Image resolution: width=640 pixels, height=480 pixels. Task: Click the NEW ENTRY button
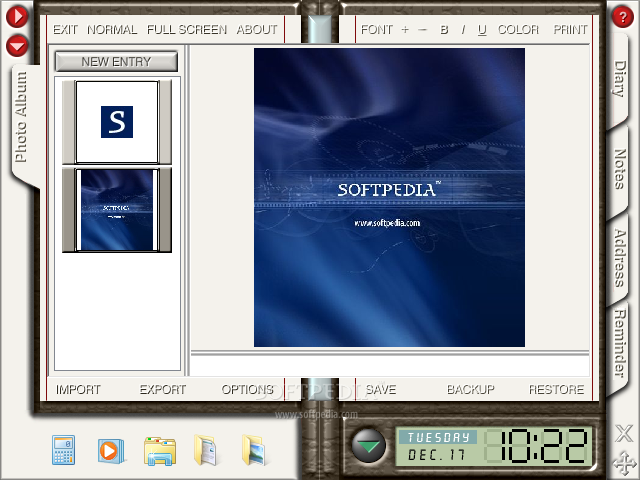tap(116, 62)
